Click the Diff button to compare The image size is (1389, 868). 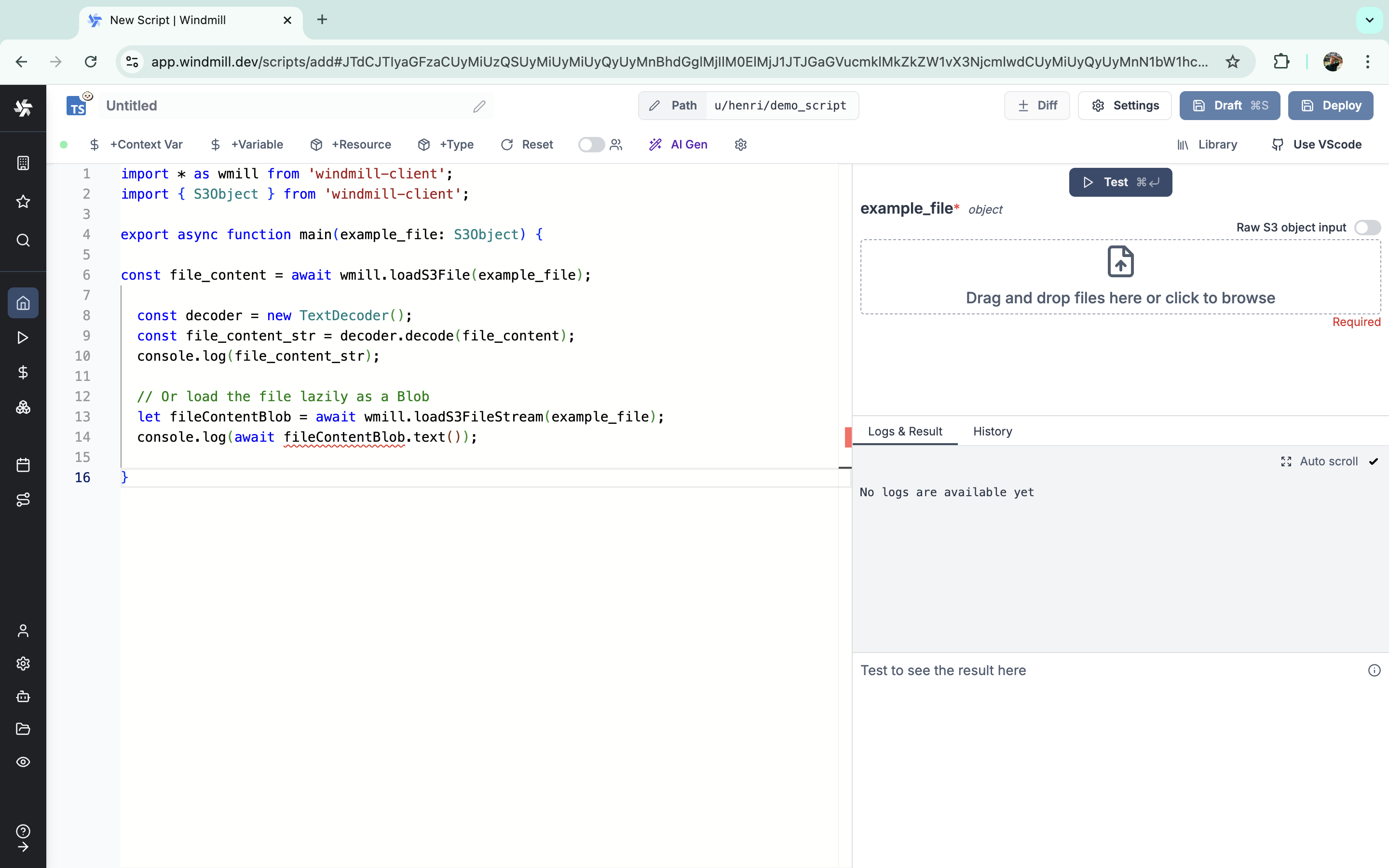click(x=1038, y=105)
